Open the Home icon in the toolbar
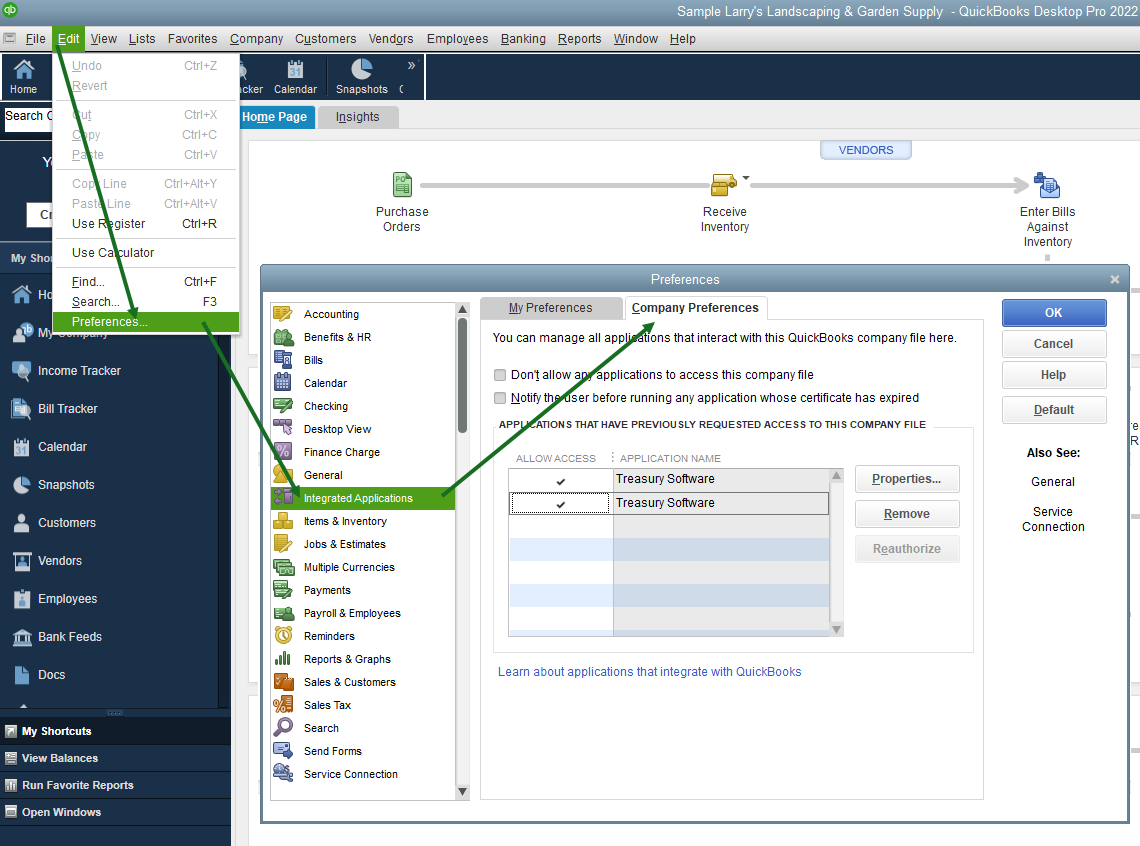The width and height of the screenshot is (1140, 846). coord(23,70)
